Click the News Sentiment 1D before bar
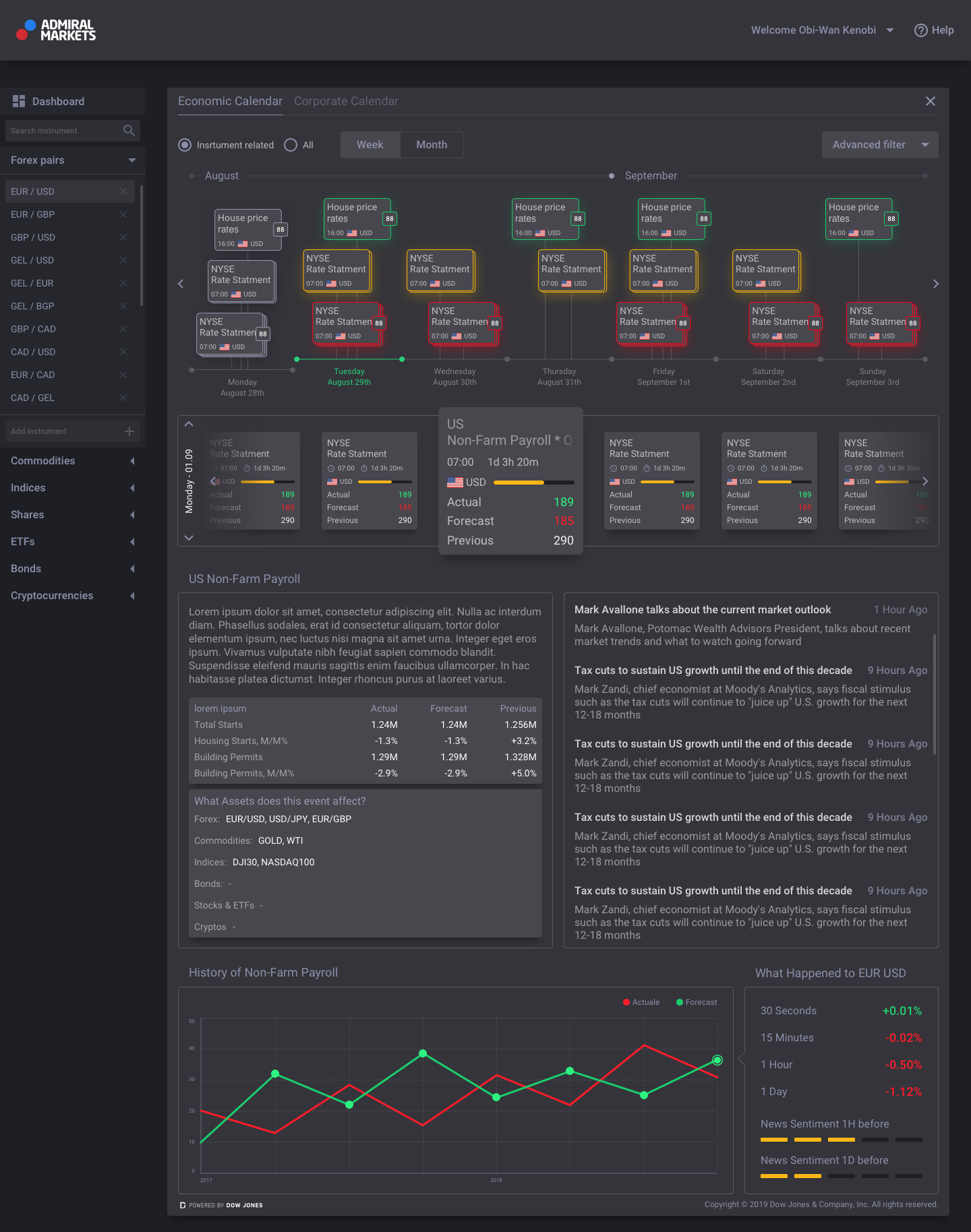Viewport: 971px width, 1232px height. [x=842, y=1176]
